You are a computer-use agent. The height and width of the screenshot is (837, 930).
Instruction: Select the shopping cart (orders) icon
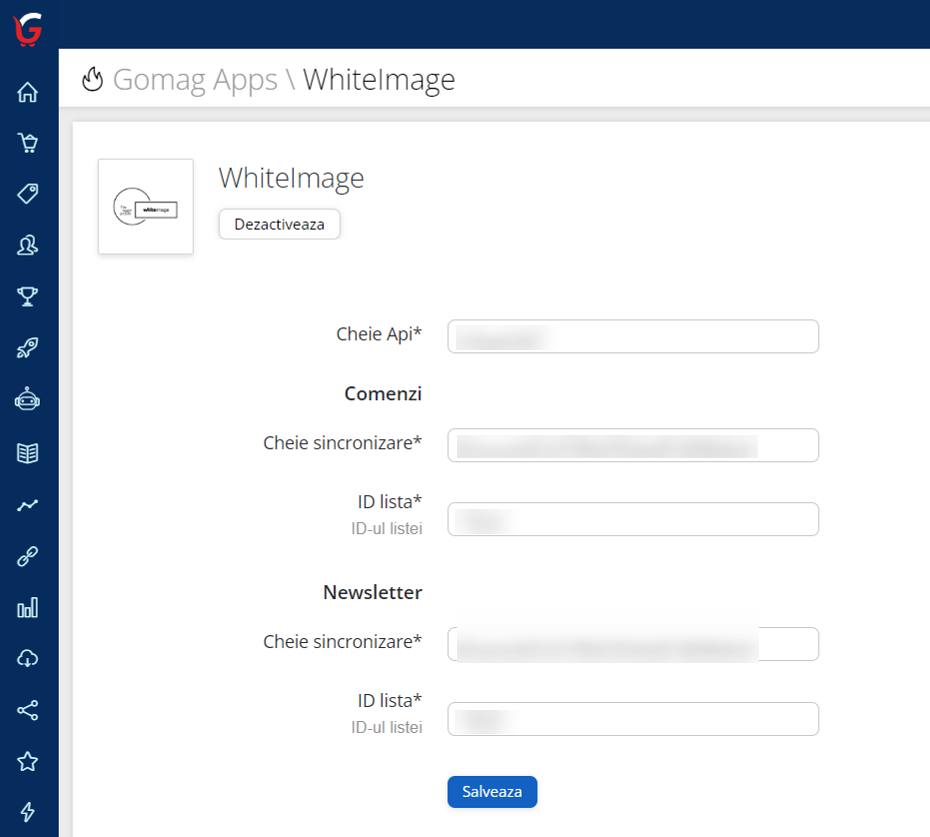coord(27,142)
